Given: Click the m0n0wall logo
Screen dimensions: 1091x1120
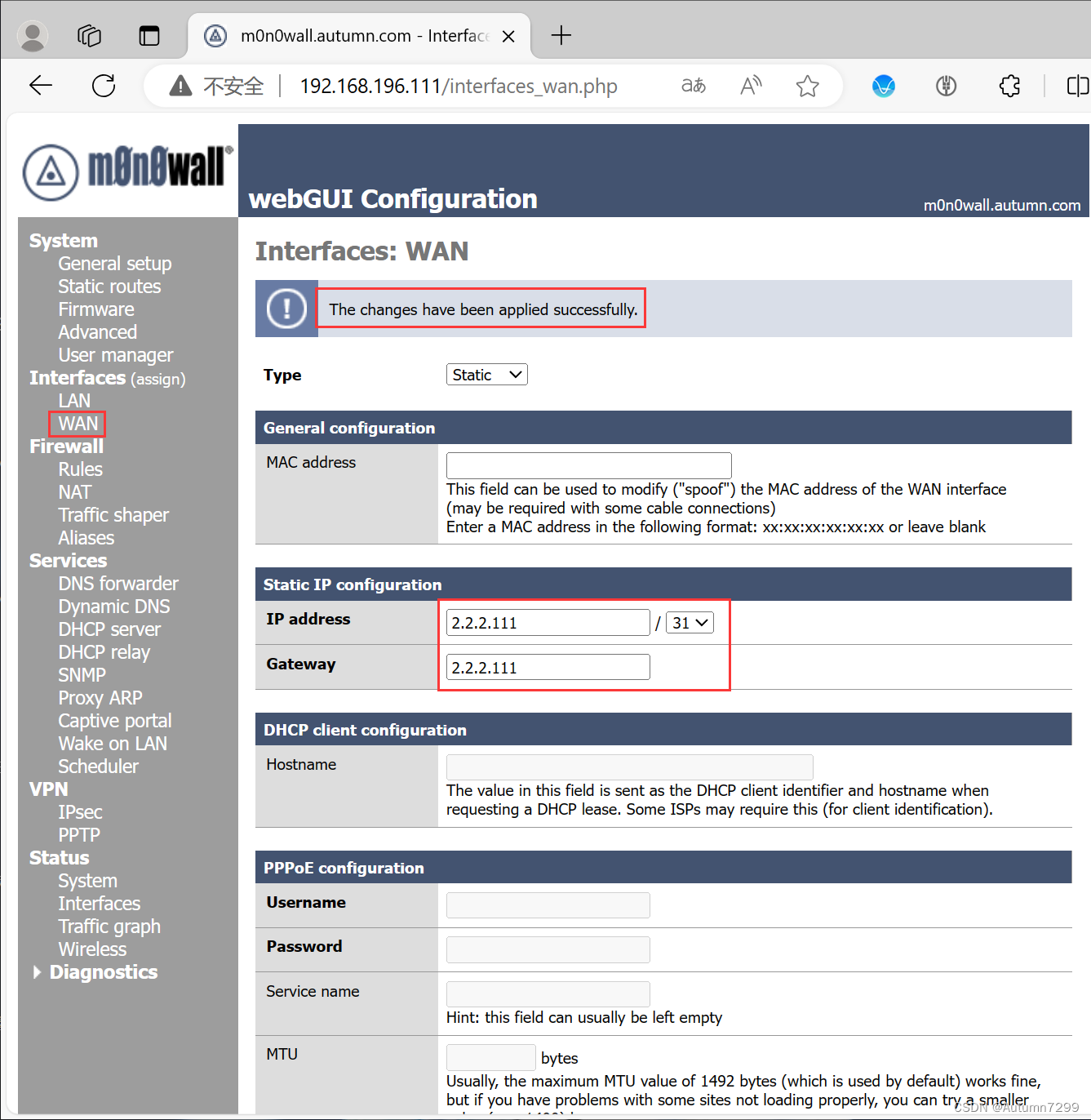Looking at the screenshot, I should (x=128, y=171).
